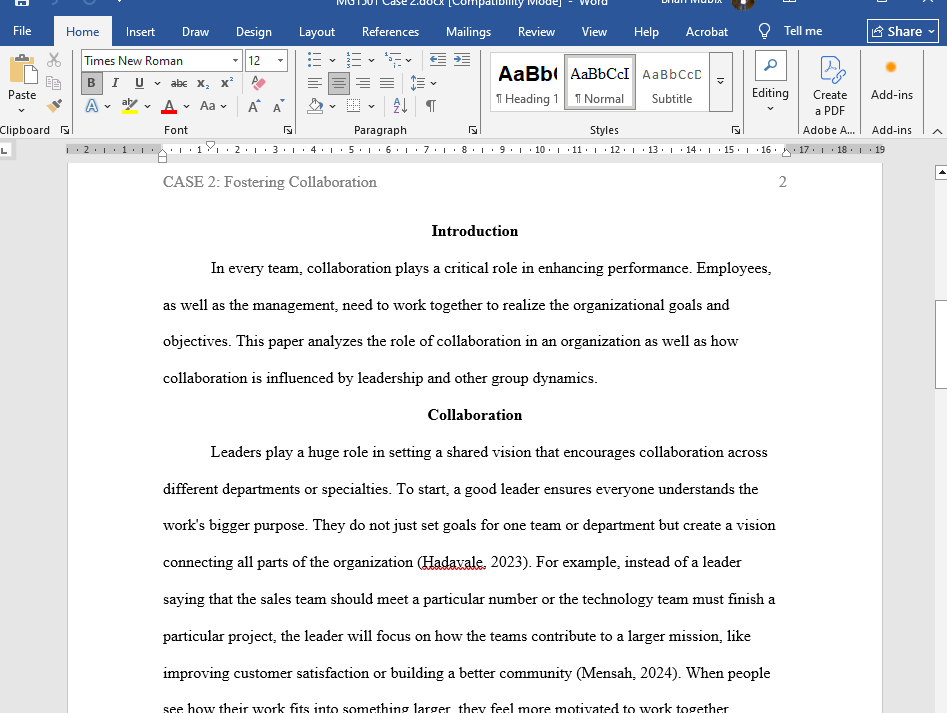The image size is (947, 713).
Task: Open the Font dialog launcher
Action: point(288,130)
